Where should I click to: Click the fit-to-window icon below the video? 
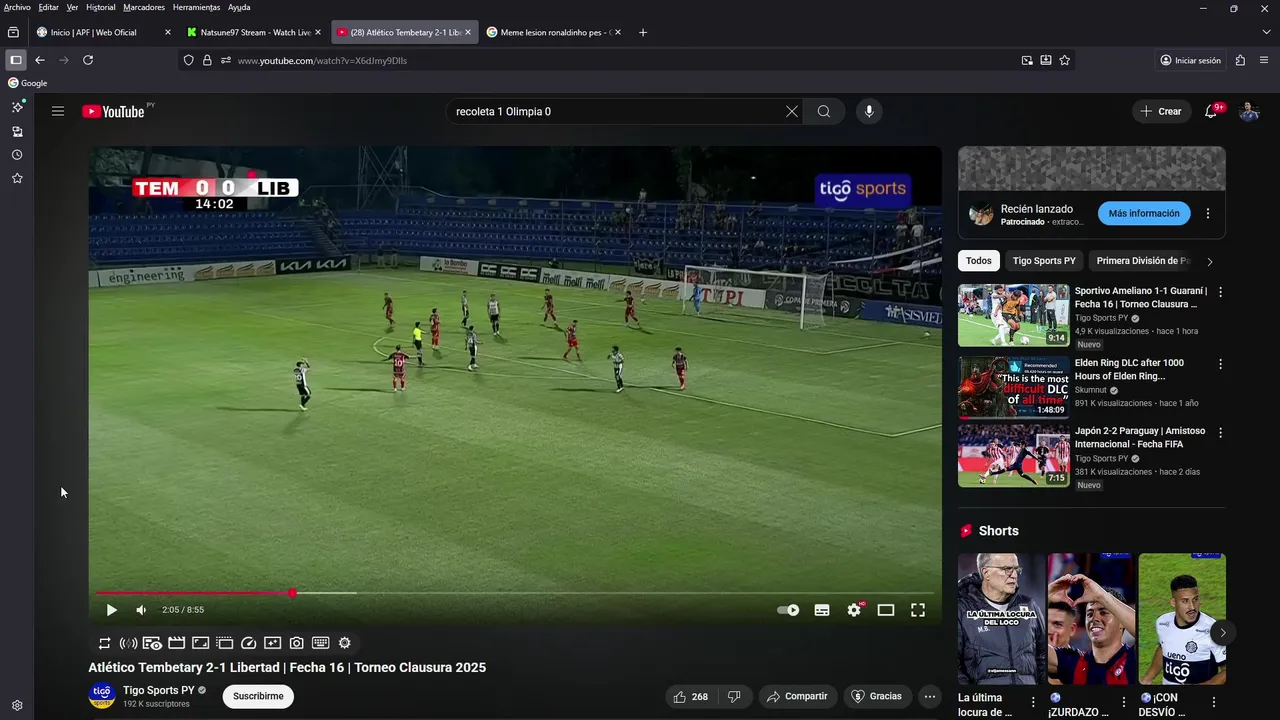click(x=200, y=643)
